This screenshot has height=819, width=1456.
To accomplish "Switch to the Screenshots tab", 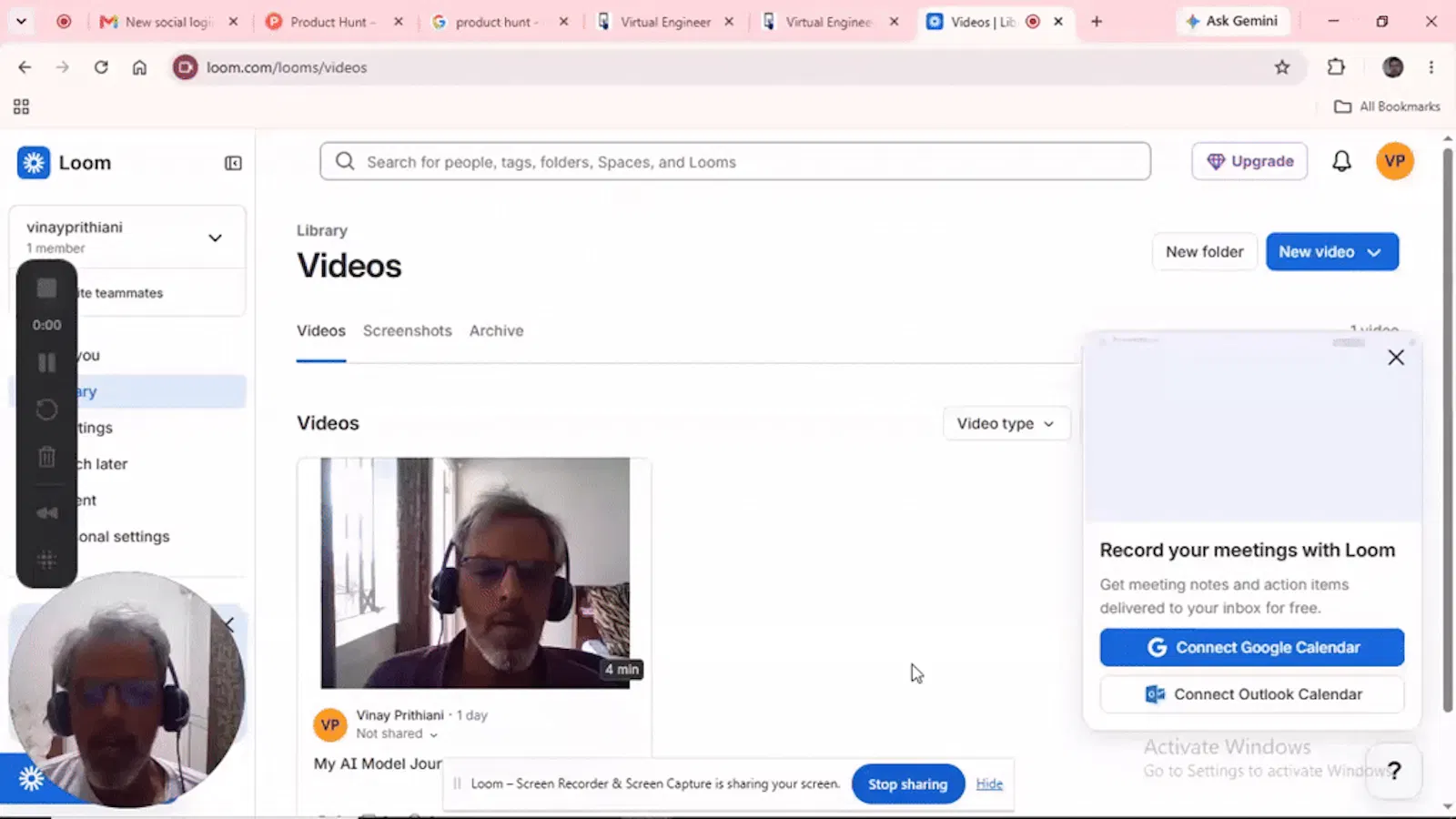I will pyautogui.click(x=408, y=331).
